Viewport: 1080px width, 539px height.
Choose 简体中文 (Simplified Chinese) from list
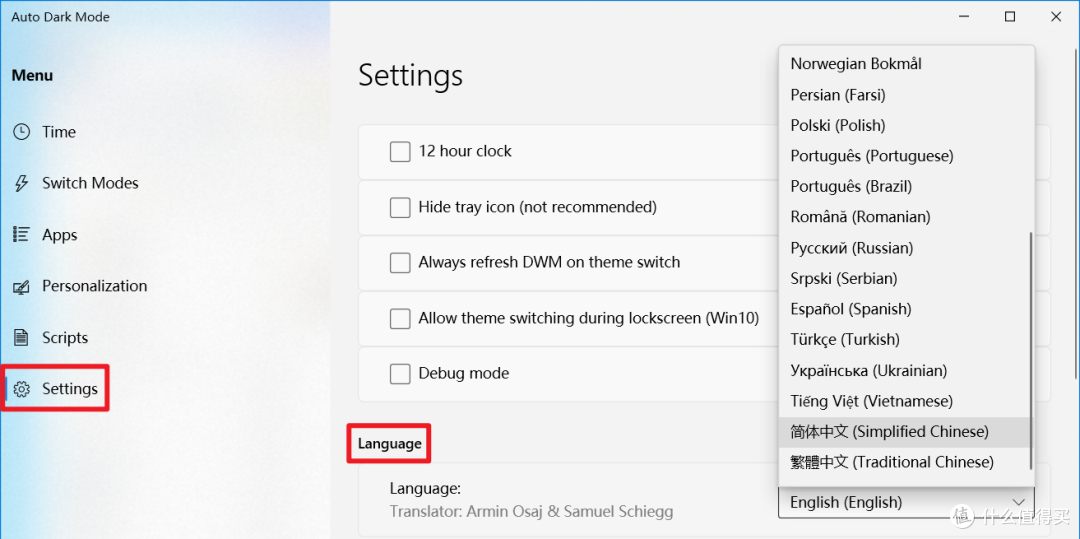click(x=906, y=432)
